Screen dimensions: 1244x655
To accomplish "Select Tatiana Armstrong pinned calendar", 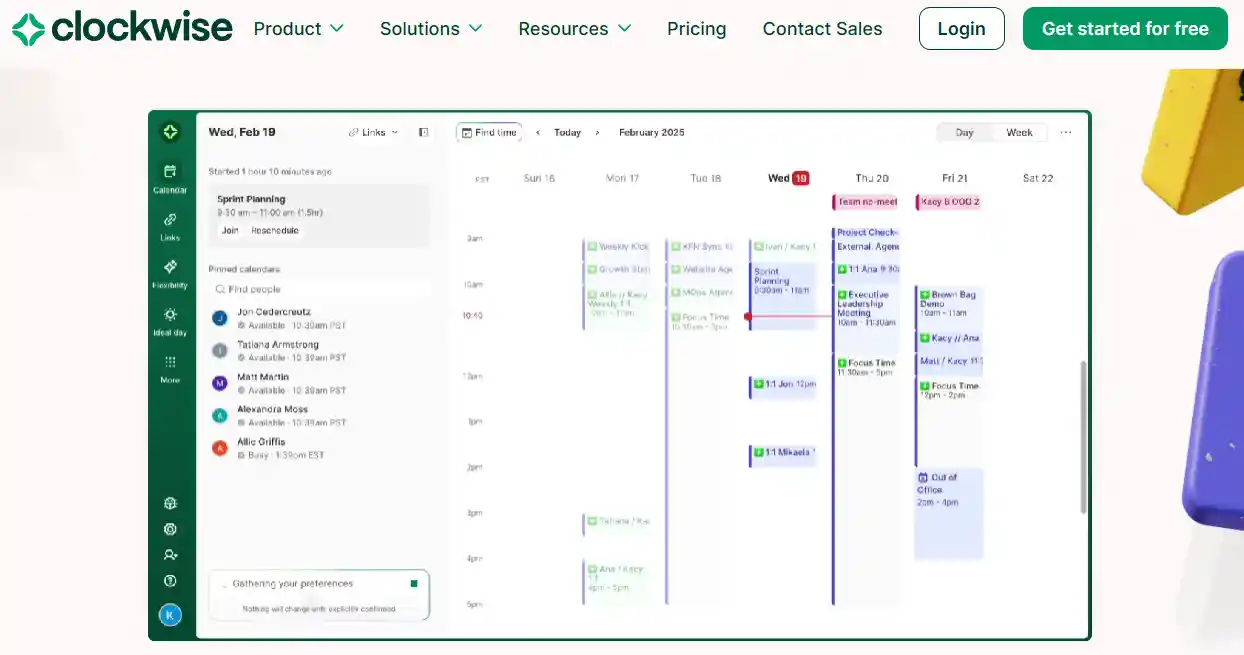I will [x=319, y=350].
